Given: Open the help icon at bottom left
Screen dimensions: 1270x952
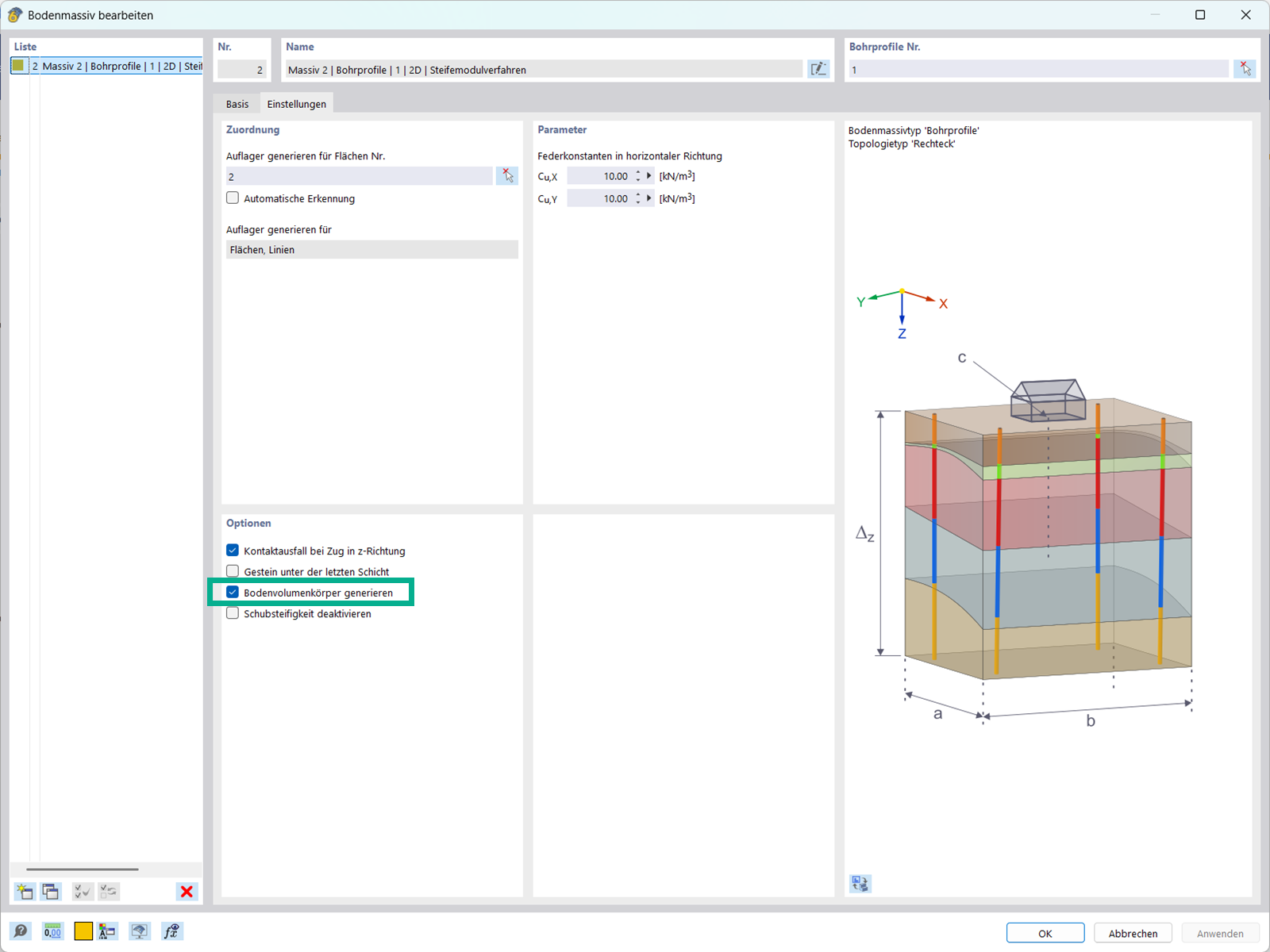Looking at the screenshot, I should tap(21, 931).
